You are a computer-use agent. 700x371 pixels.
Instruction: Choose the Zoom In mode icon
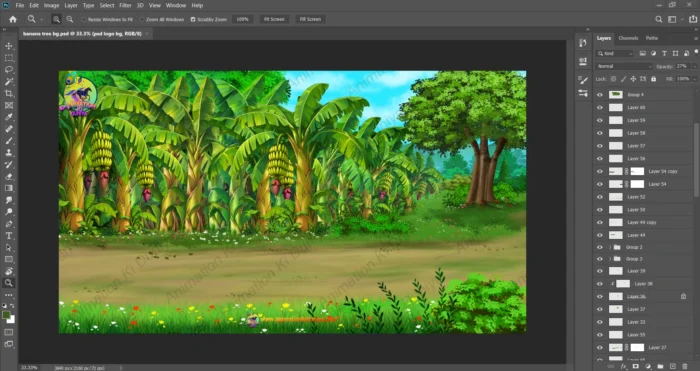(x=56, y=19)
